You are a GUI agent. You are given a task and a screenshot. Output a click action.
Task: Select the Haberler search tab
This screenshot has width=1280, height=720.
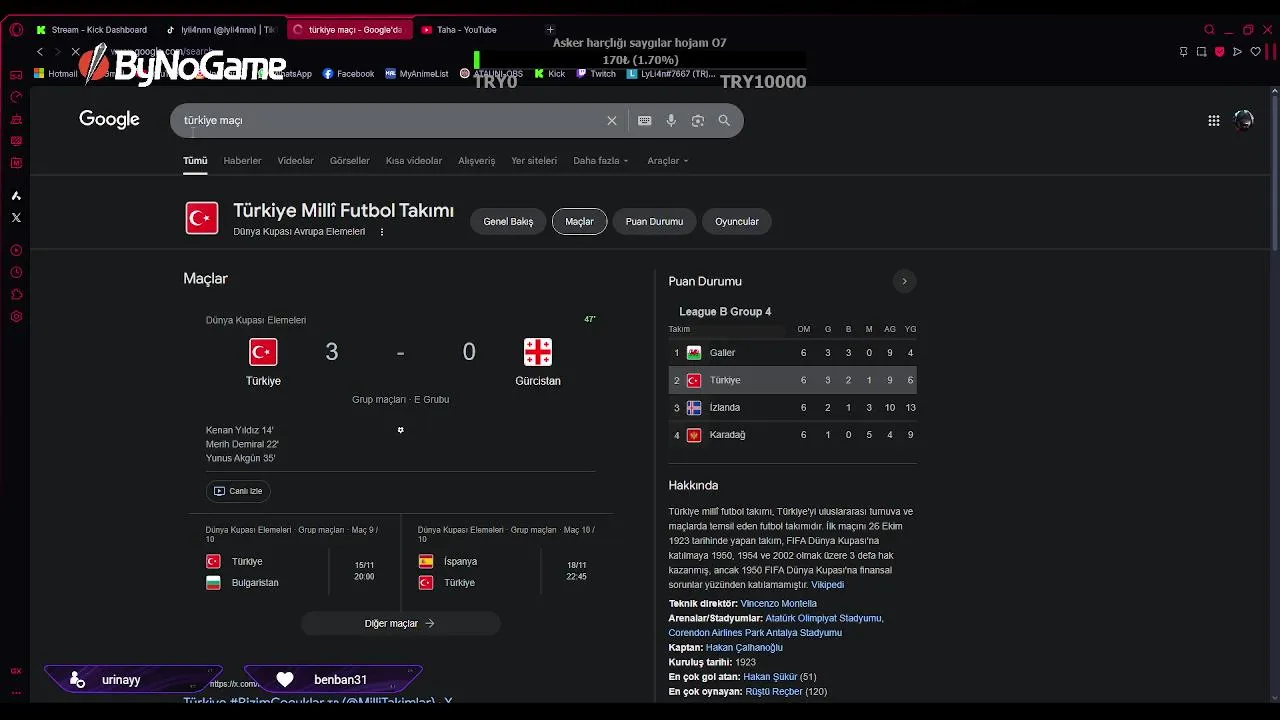click(242, 160)
